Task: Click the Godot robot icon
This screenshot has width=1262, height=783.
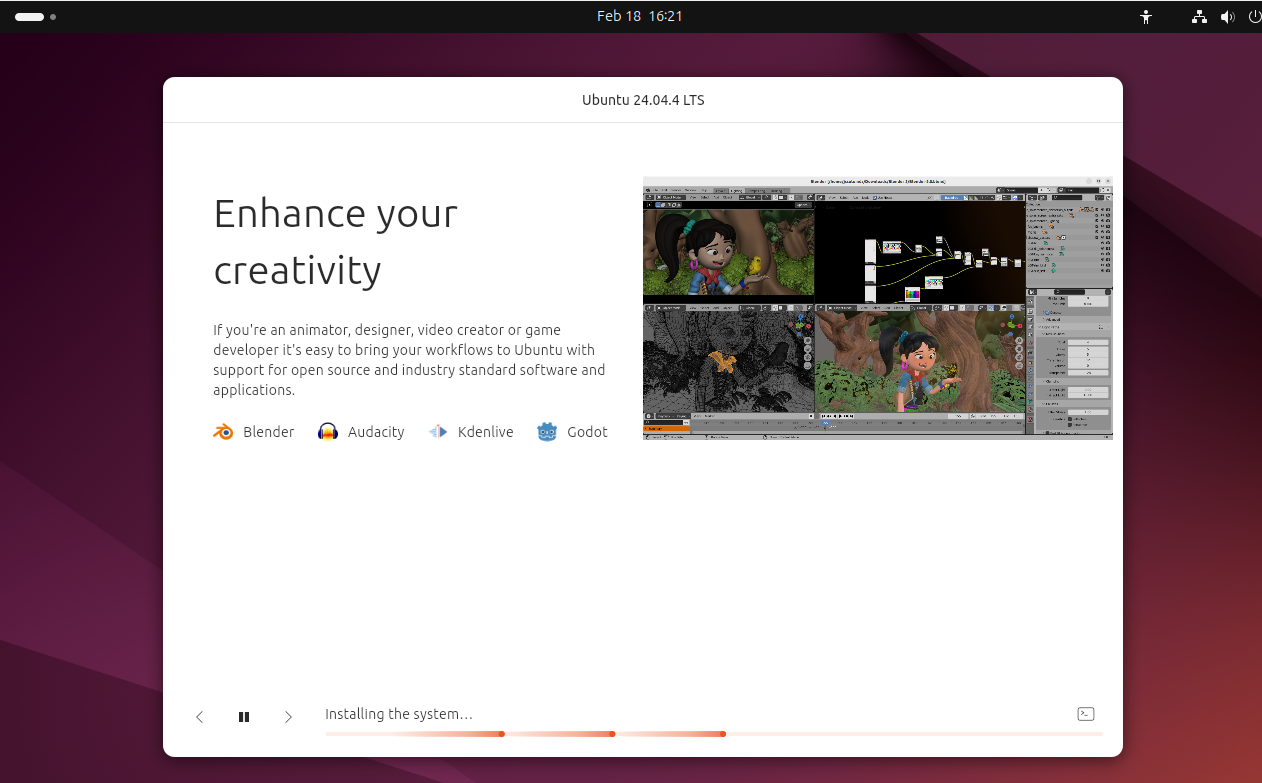Action: pyautogui.click(x=547, y=432)
